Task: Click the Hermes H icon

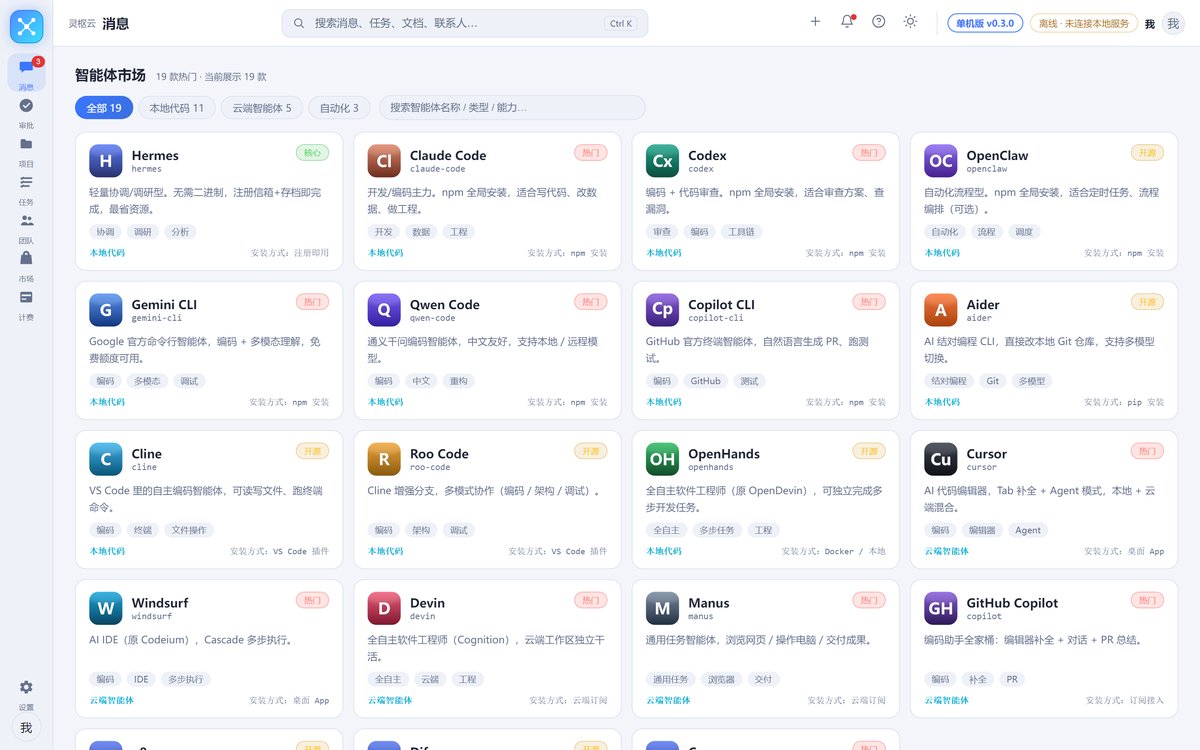Action: tap(106, 161)
